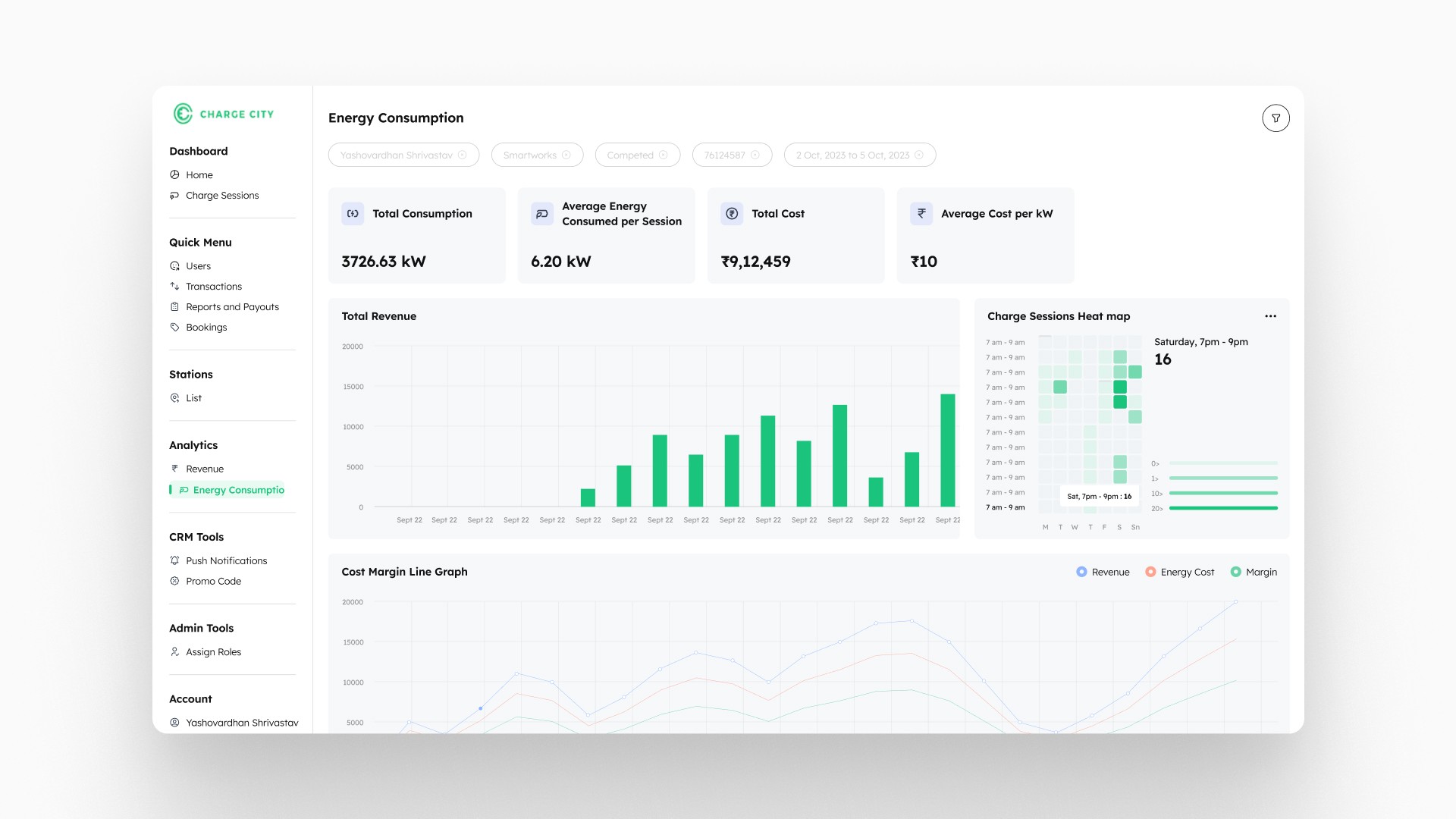Remove the date range filter chip
1456x819 pixels.
click(919, 155)
